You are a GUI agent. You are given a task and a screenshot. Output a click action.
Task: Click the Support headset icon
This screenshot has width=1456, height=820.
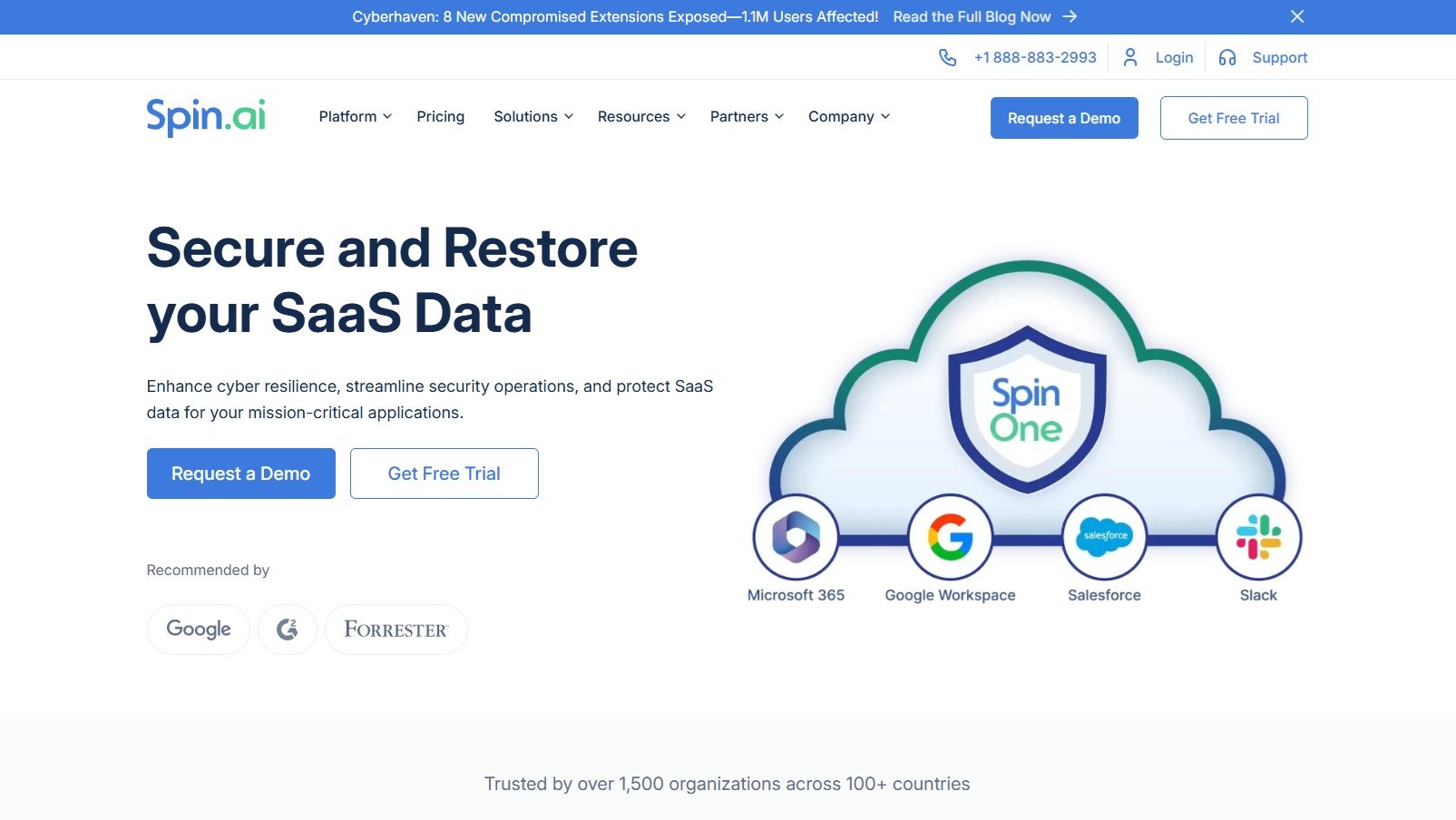pos(1227,57)
